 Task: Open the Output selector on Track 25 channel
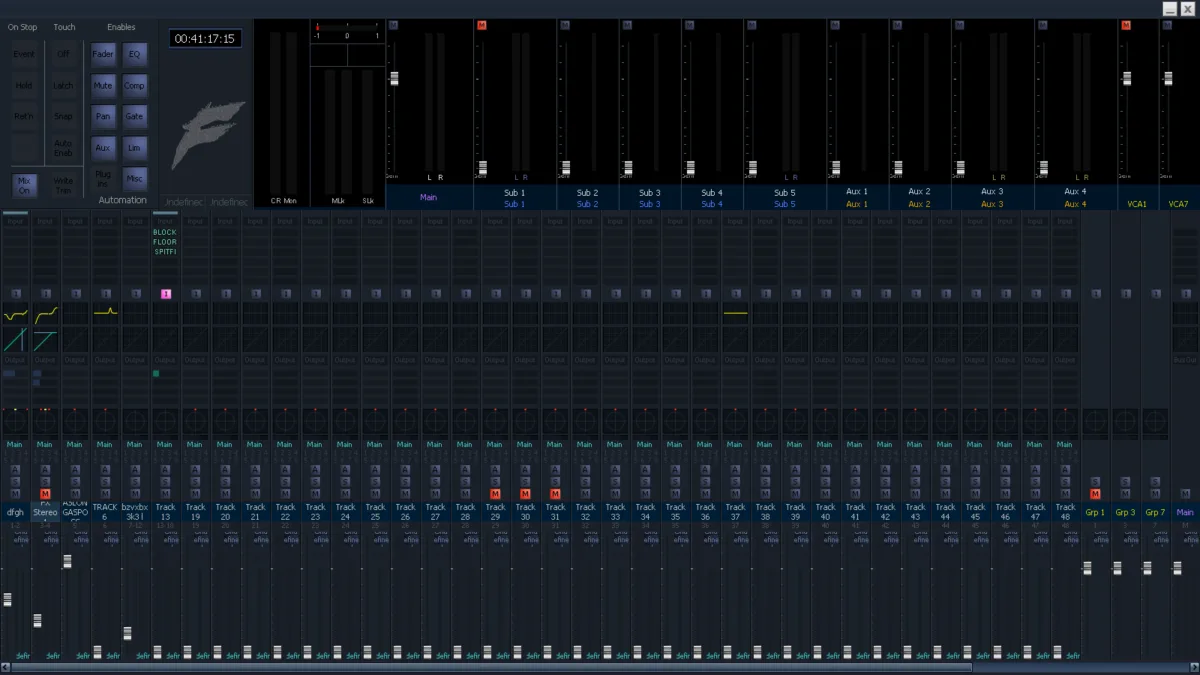pos(375,359)
